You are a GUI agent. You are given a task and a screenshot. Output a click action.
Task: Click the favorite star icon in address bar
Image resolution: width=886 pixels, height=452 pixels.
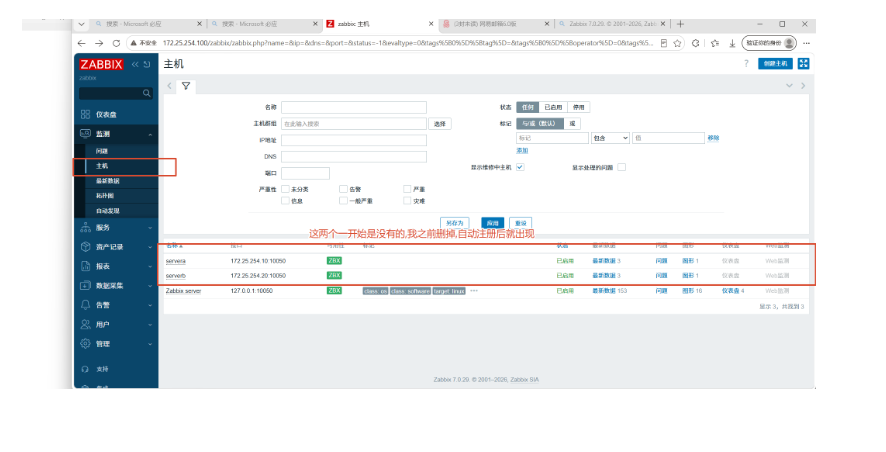[677, 43]
